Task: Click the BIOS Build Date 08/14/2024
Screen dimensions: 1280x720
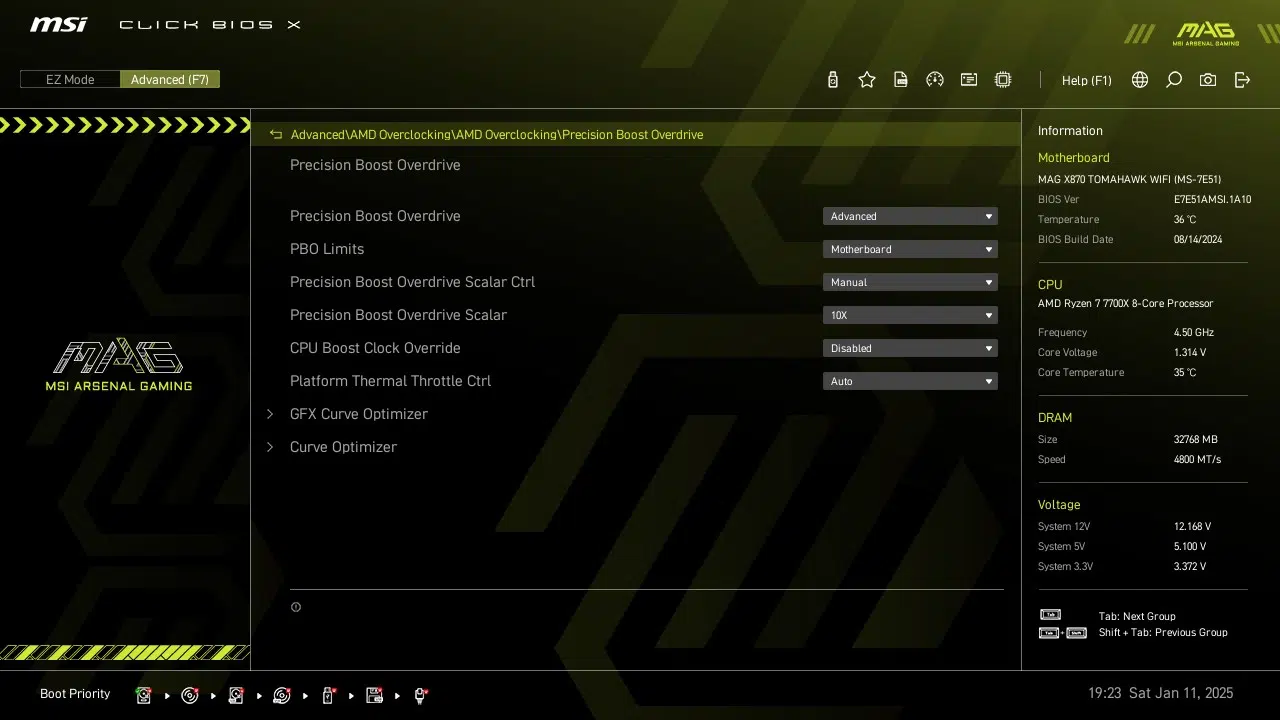Action: [1198, 240]
